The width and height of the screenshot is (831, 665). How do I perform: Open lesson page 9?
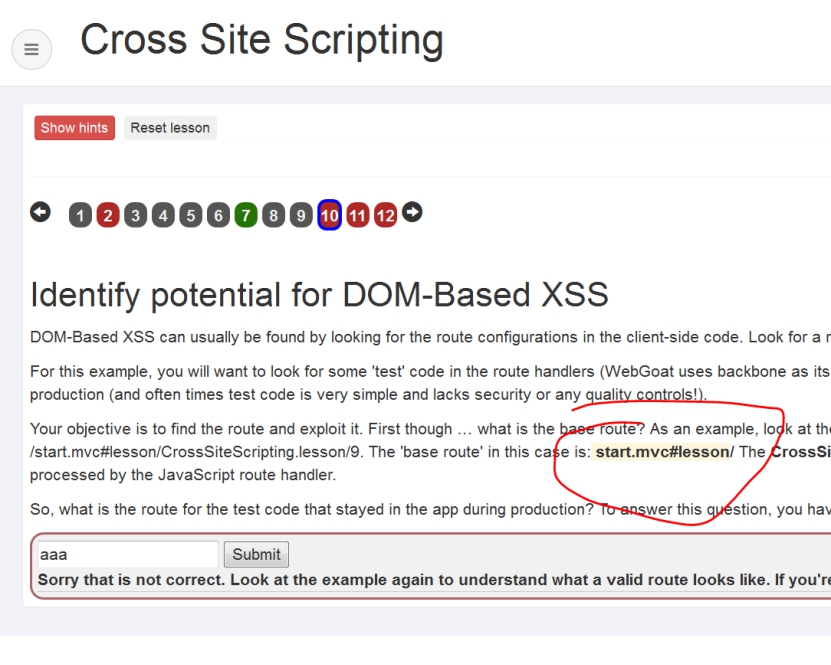[x=301, y=216]
